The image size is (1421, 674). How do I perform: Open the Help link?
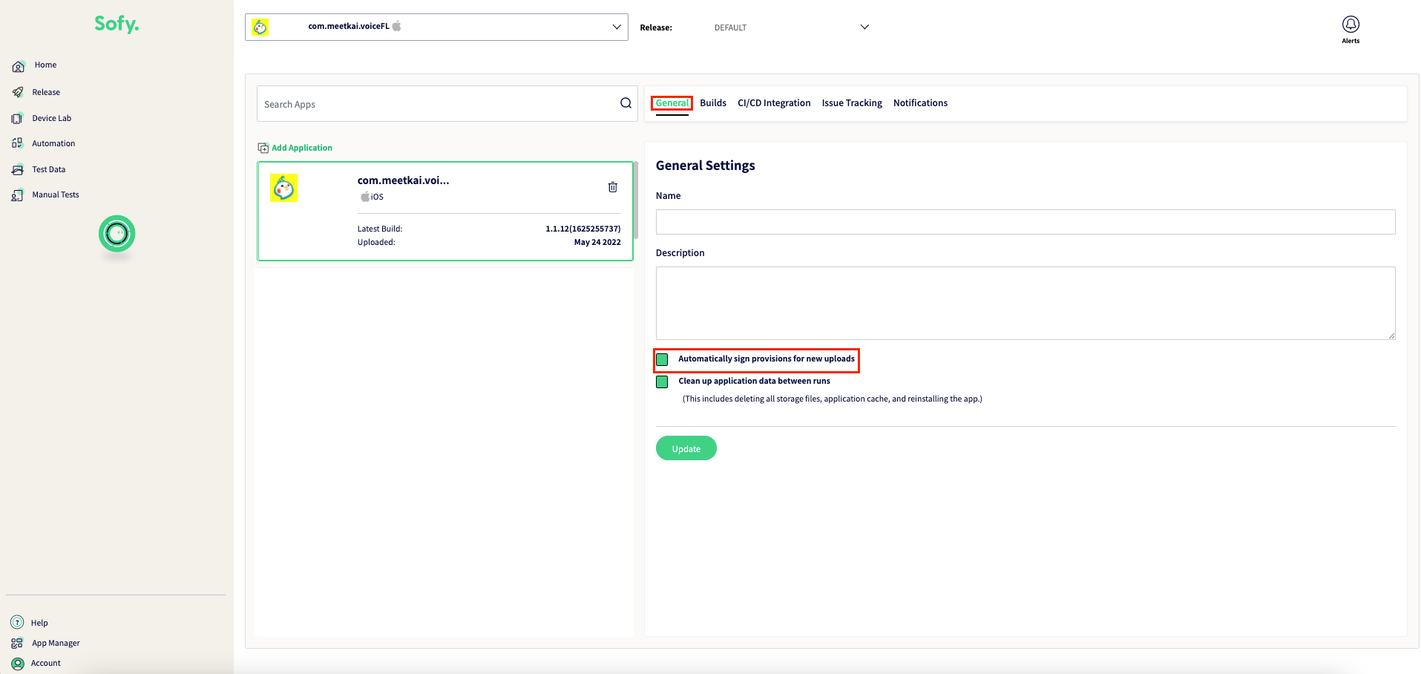(x=39, y=623)
